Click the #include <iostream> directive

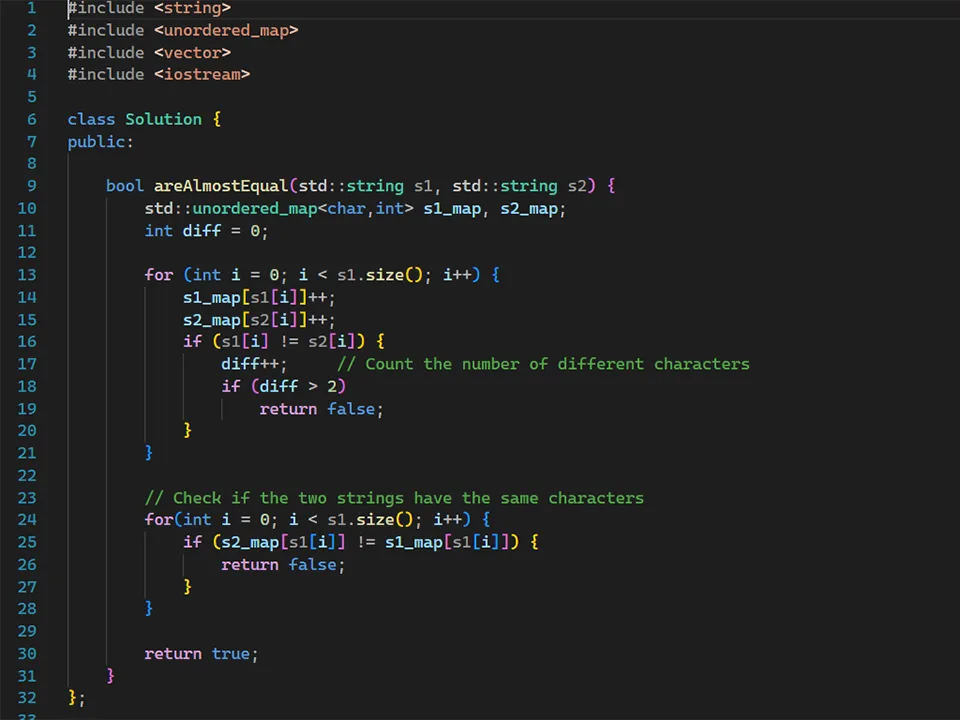(x=158, y=74)
